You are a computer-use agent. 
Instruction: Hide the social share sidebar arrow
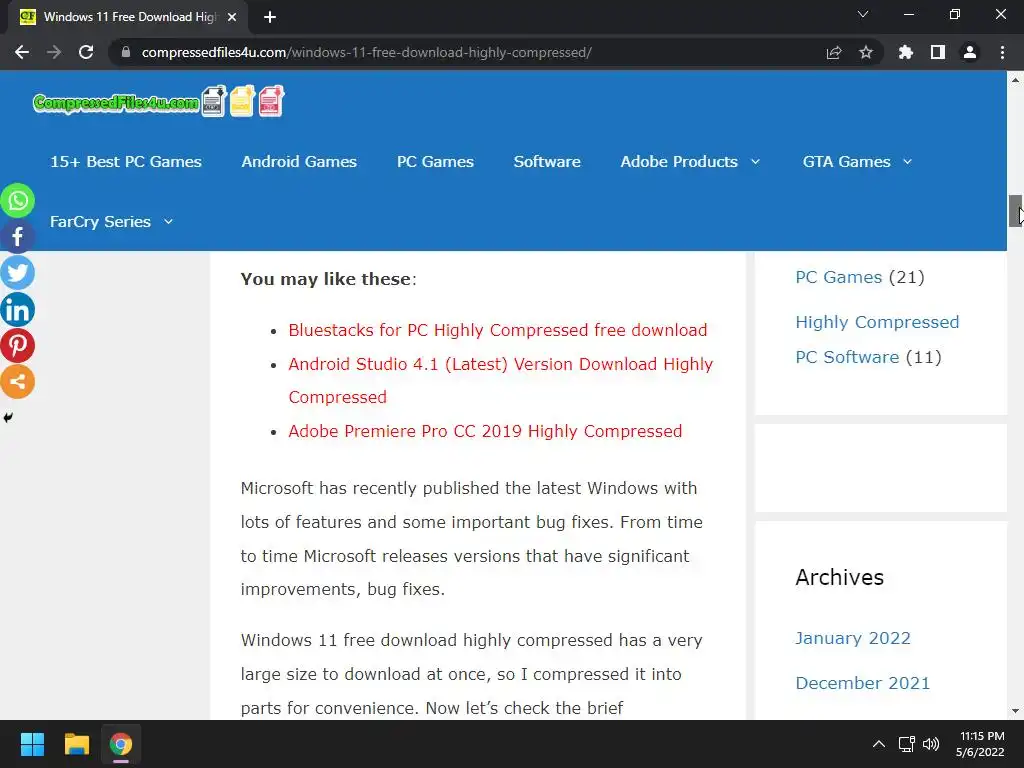tap(8, 417)
